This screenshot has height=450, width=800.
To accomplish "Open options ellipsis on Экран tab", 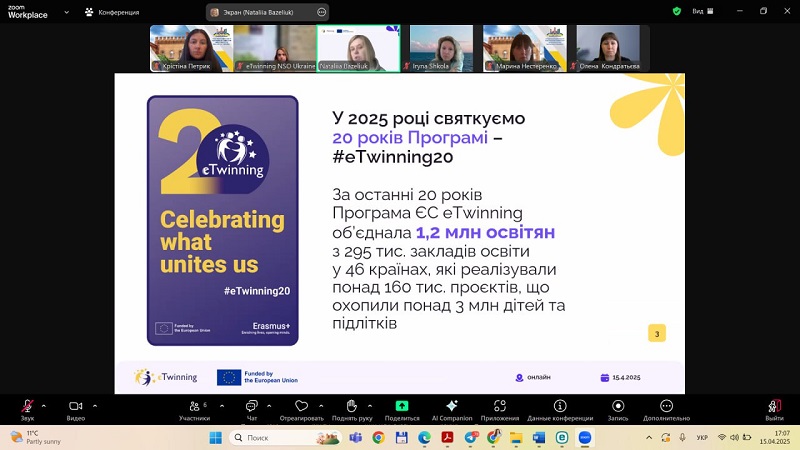I will 321,12.
